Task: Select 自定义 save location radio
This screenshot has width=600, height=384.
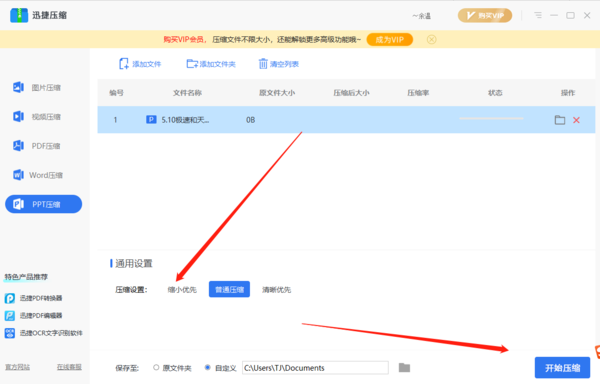Action: coord(207,368)
